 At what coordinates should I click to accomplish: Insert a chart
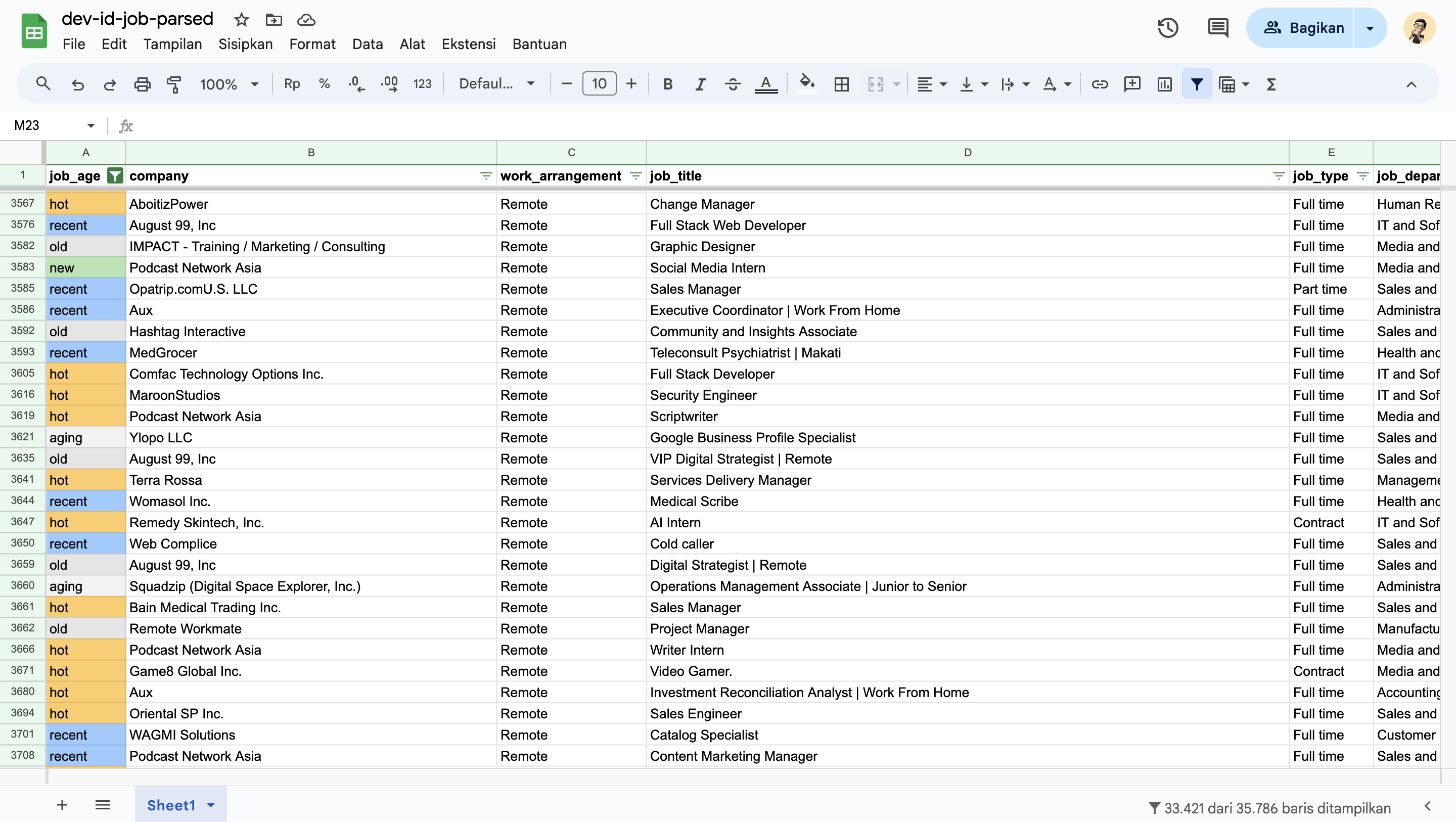click(1164, 84)
